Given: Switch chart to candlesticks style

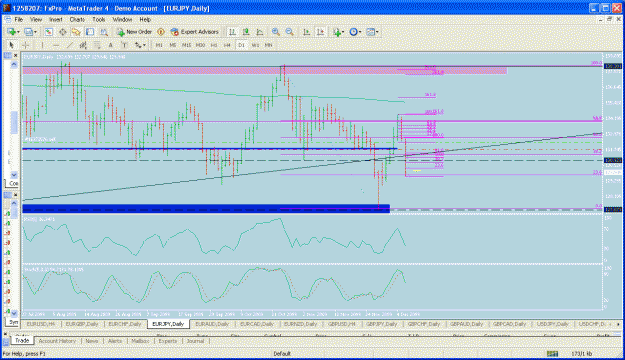Looking at the screenshot, I should [246, 32].
